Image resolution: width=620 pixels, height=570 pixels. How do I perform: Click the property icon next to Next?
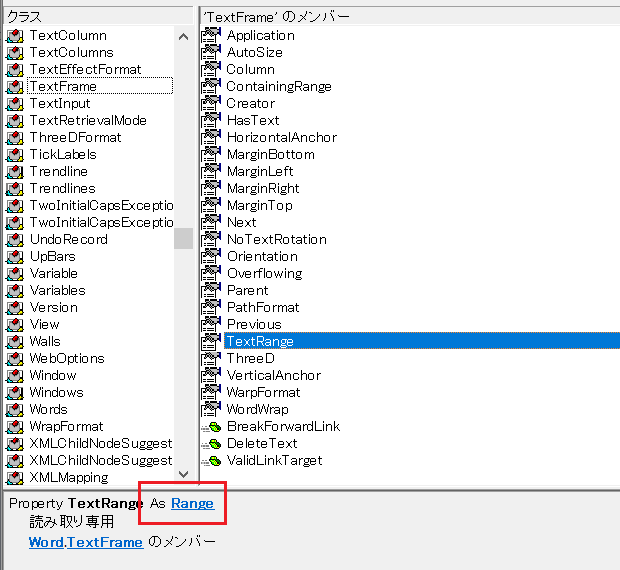211,223
